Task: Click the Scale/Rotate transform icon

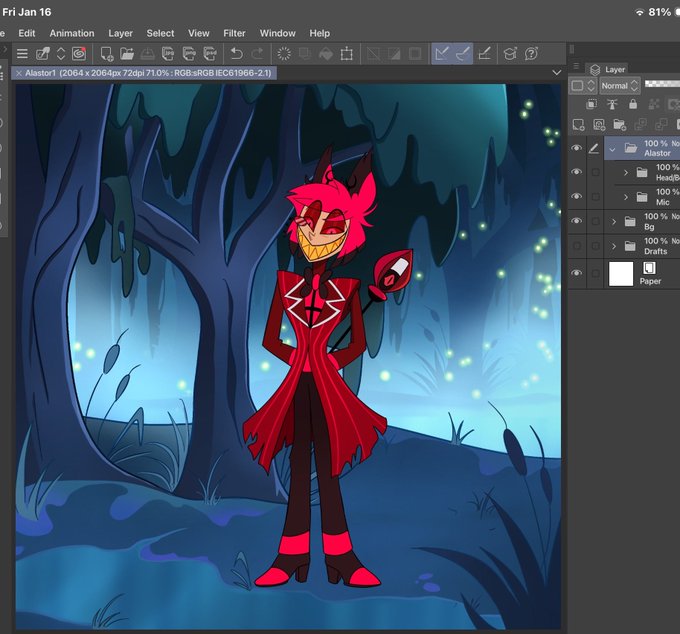Action: [347, 54]
